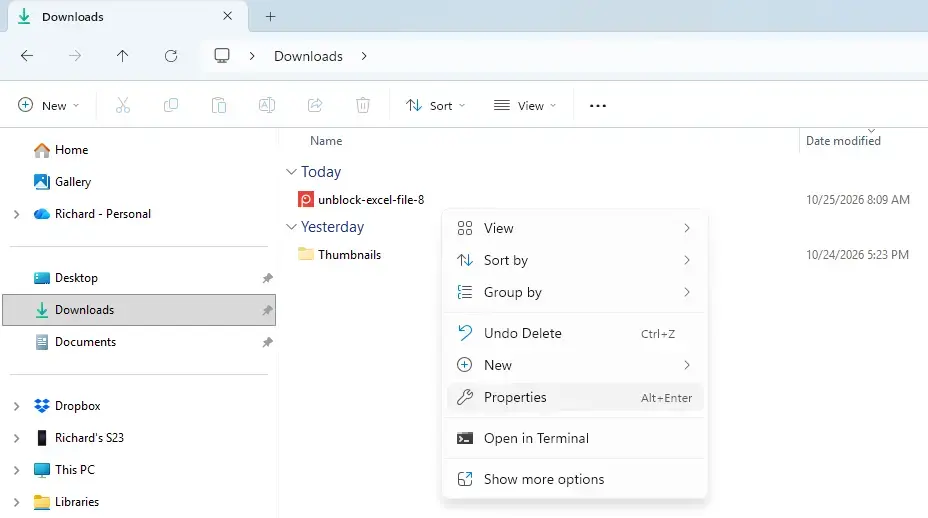Select Dropbox in navigation pane

point(67,406)
